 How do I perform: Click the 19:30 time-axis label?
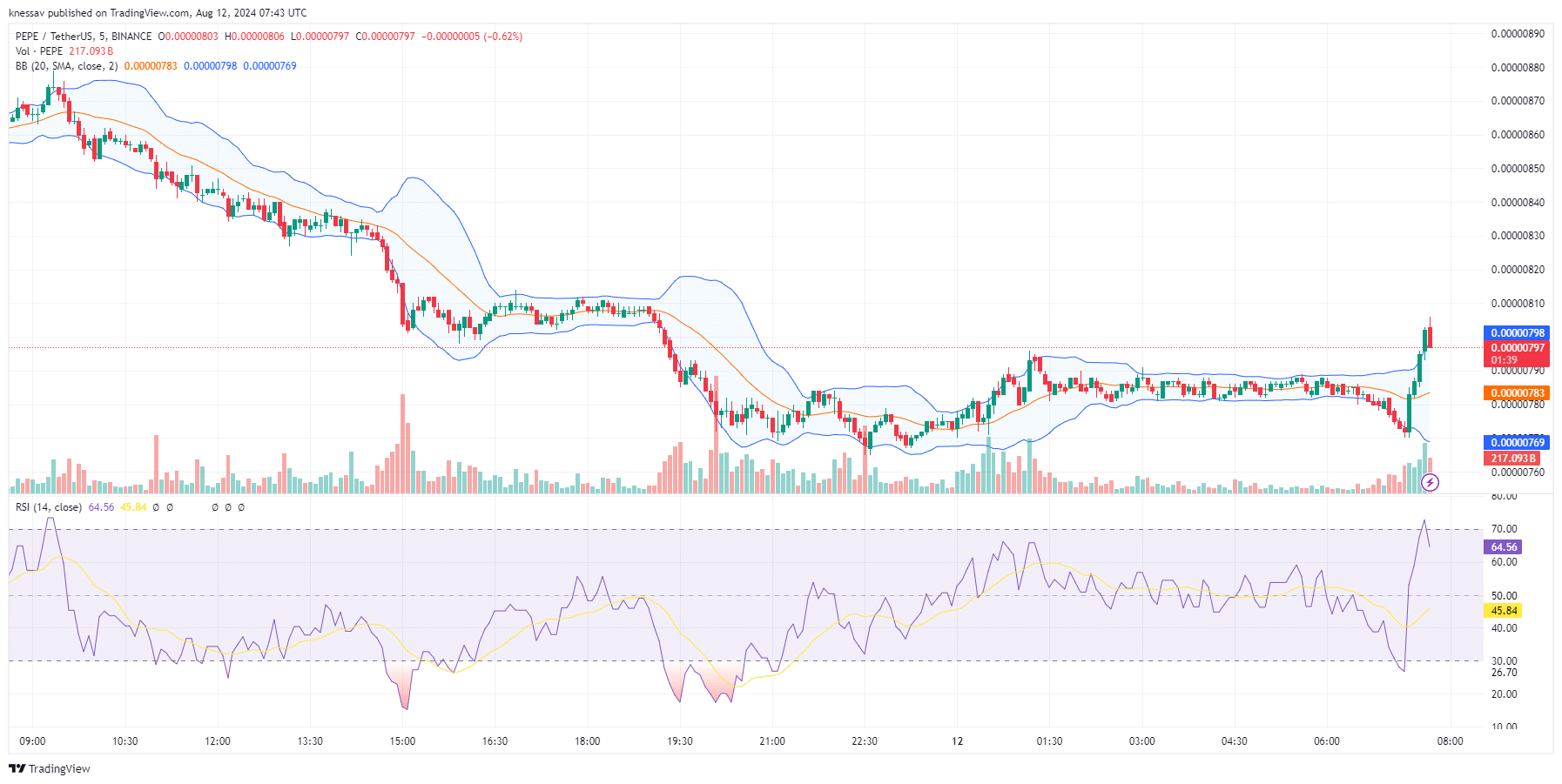tap(680, 741)
